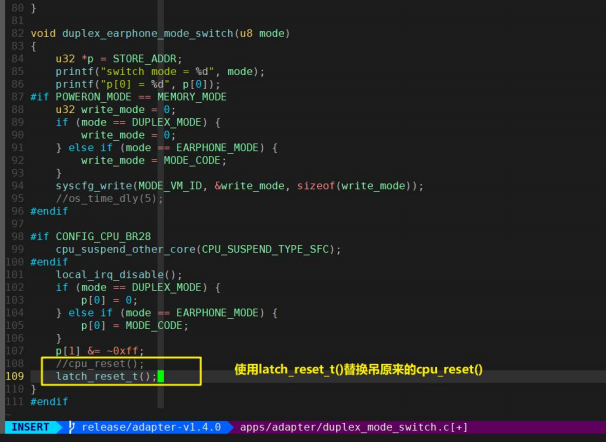Click commented //os_time_dly(5); line
606x442 pixels.
tap(109, 199)
